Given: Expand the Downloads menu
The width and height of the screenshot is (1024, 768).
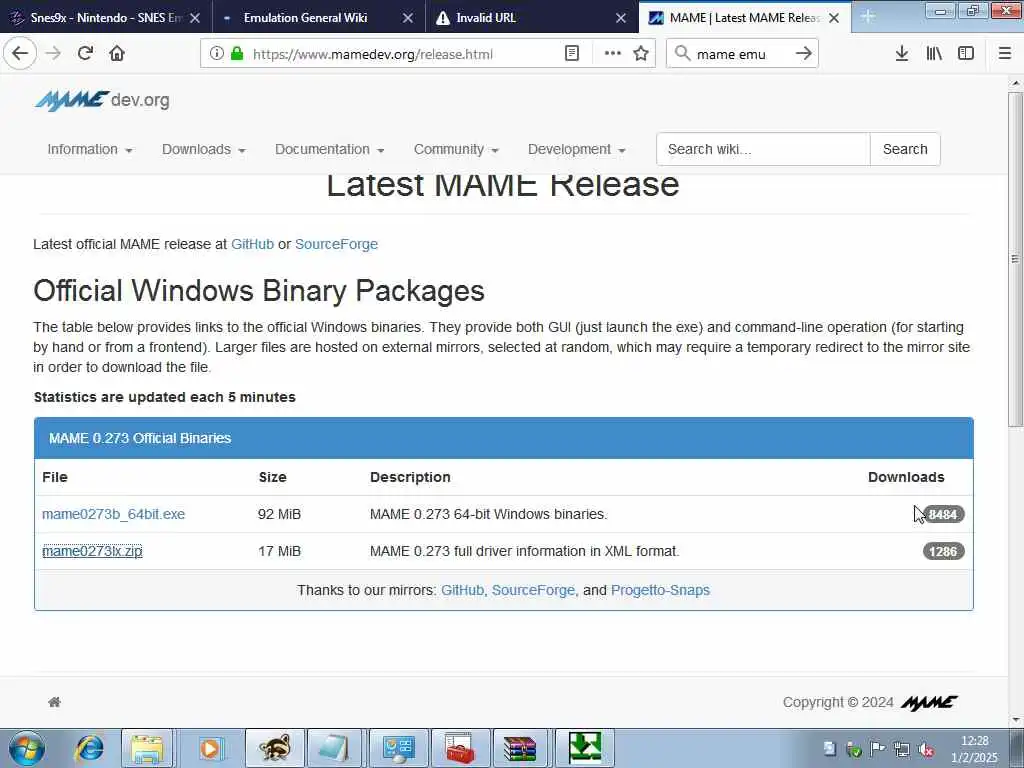Looking at the screenshot, I should pos(204,150).
